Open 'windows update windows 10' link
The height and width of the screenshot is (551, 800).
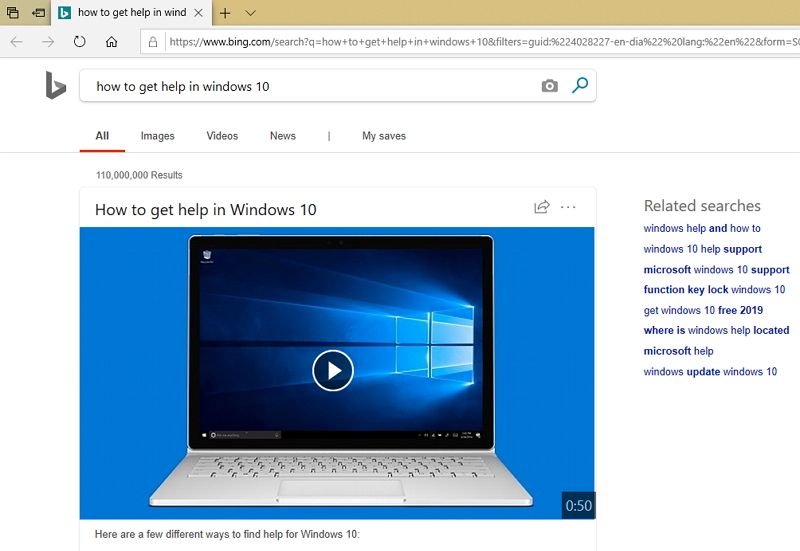(x=710, y=371)
